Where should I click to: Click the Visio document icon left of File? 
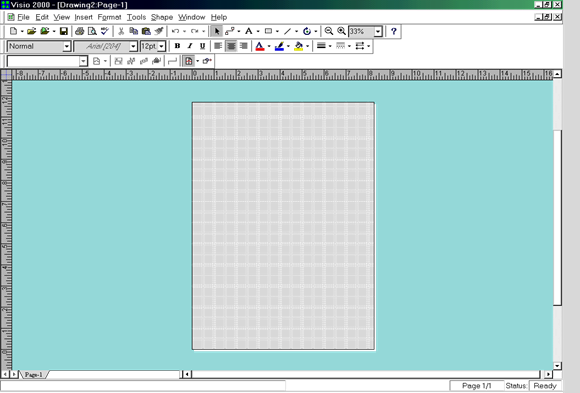click(x=11, y=17)
